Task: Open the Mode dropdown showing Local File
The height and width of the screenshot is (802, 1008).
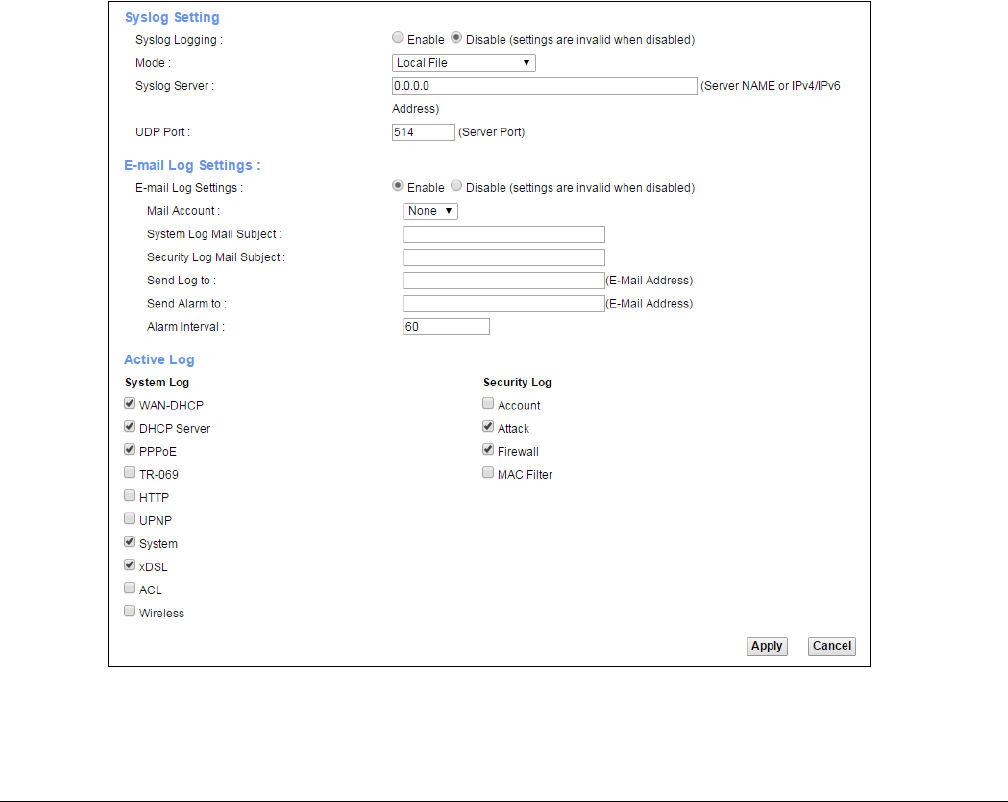Action: click(464, 63)
